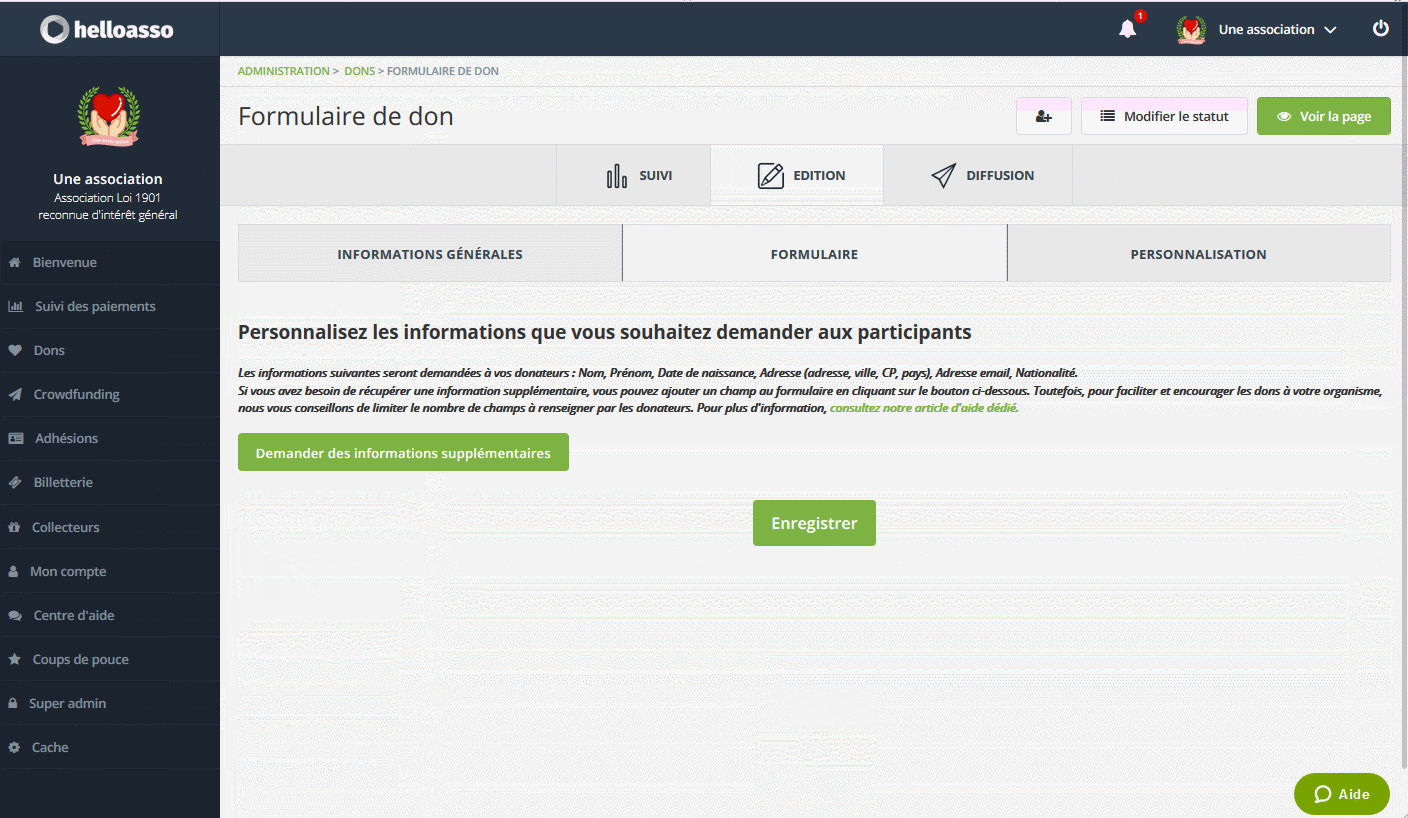Click Voir la page button
This screenshot has height=818, width=1408.
1323,116
